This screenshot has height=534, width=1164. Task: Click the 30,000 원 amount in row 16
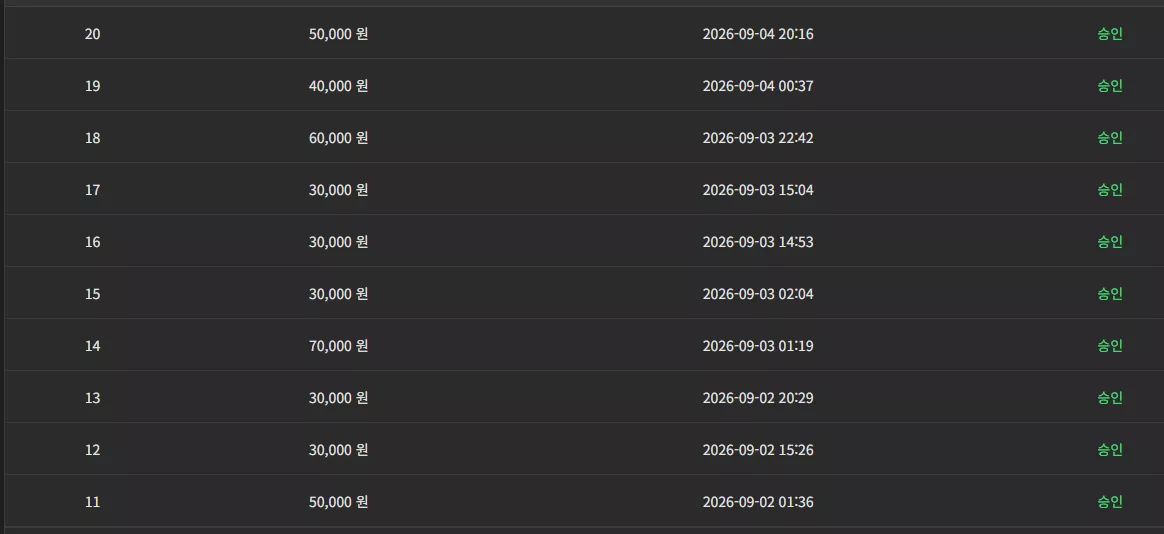339,242
